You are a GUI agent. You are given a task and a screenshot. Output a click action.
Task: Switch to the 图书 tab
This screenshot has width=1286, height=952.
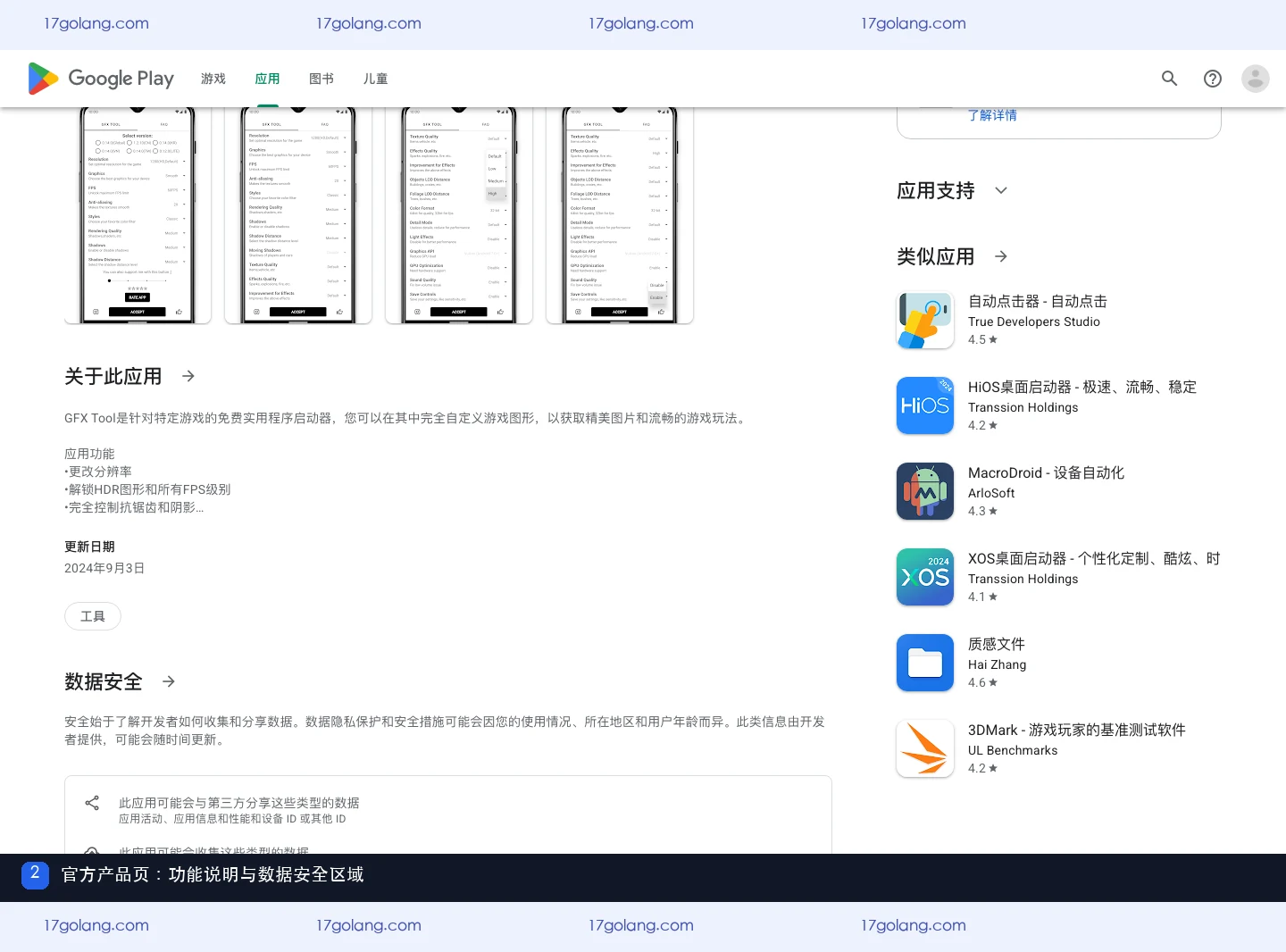(x=321, y=79)
